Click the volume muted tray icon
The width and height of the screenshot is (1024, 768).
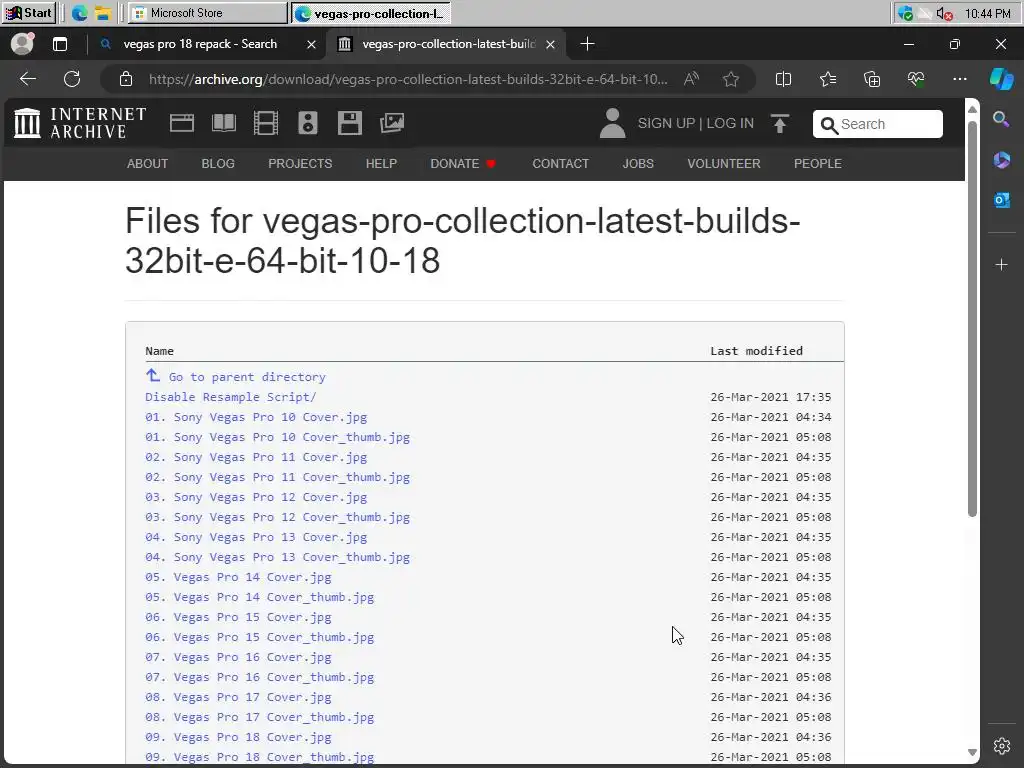944,13
